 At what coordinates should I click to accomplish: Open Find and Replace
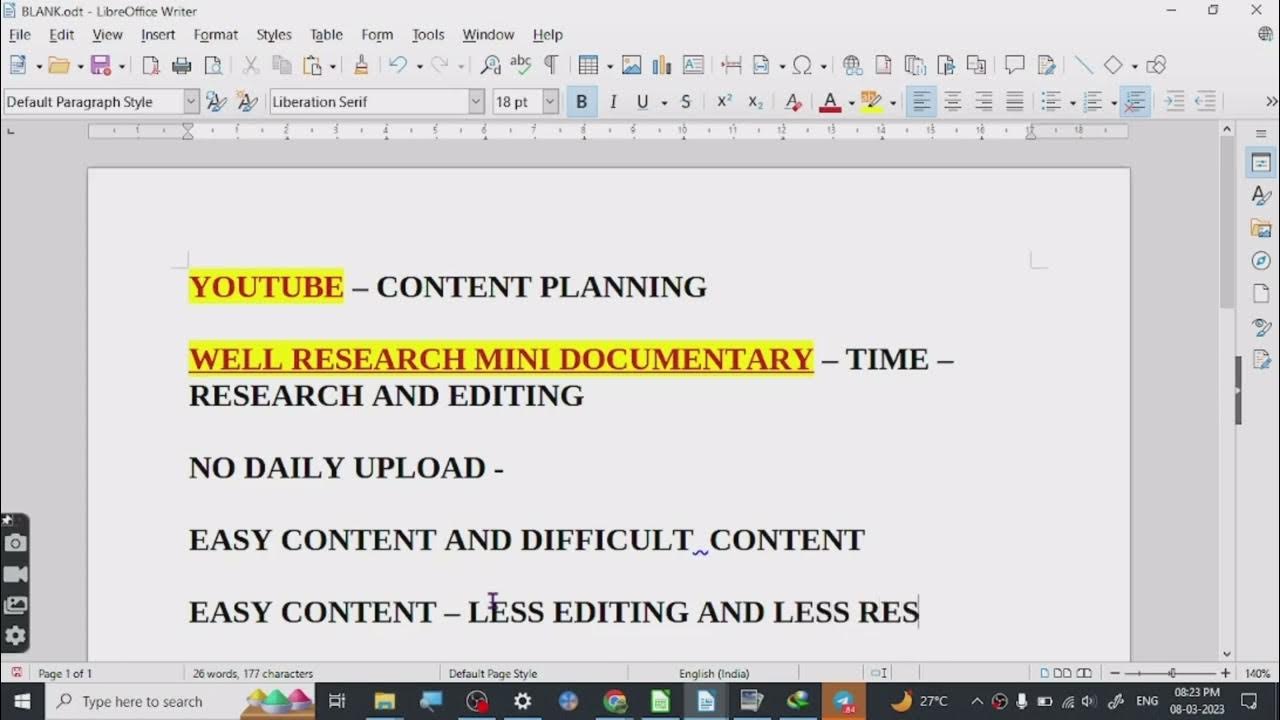coord(490,65)
